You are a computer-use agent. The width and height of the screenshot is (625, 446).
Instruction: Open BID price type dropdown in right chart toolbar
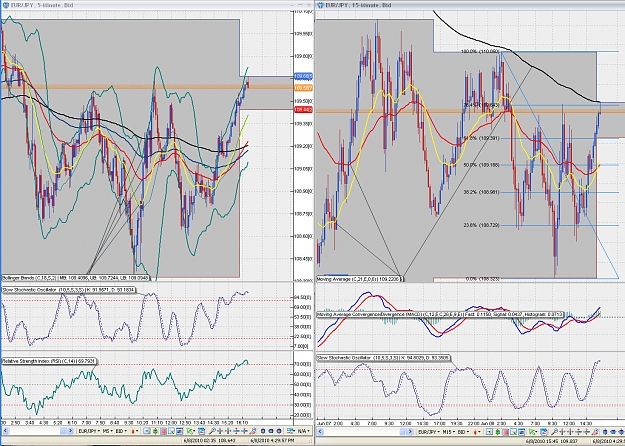pyautogui.click(x=464, y=432)
